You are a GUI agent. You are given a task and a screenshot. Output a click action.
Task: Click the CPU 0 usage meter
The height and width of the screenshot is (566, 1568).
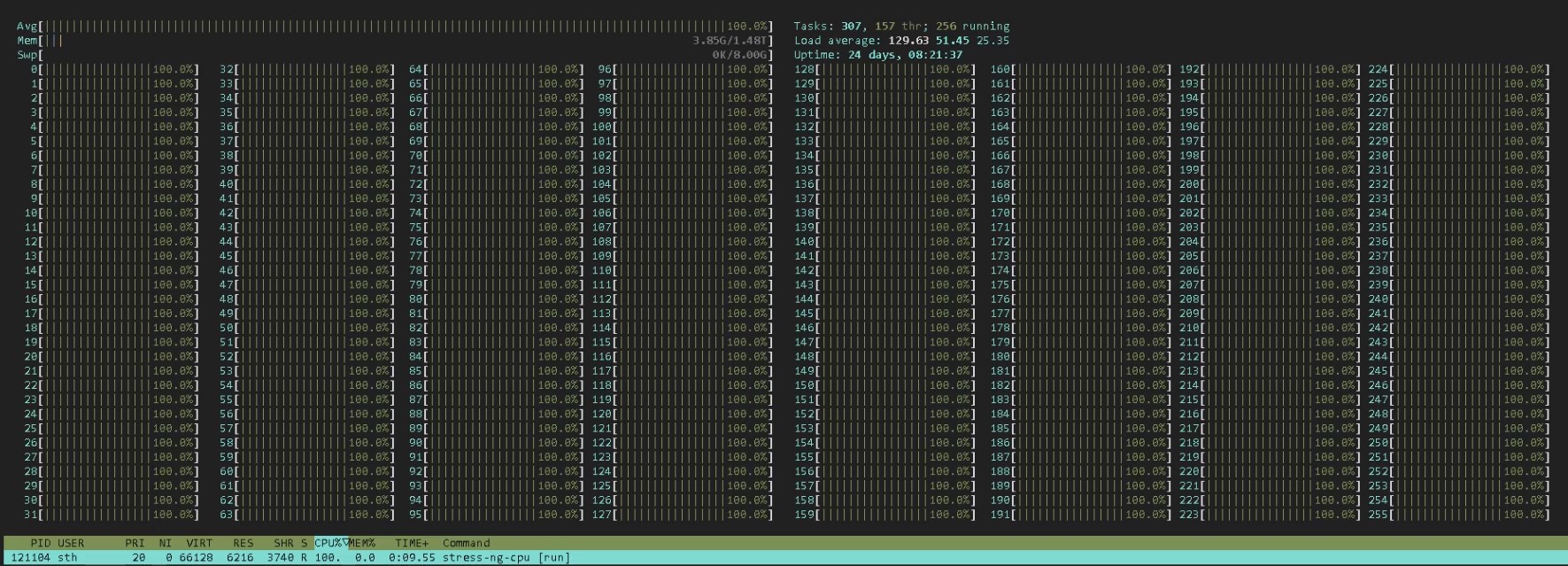click(115, 69)
